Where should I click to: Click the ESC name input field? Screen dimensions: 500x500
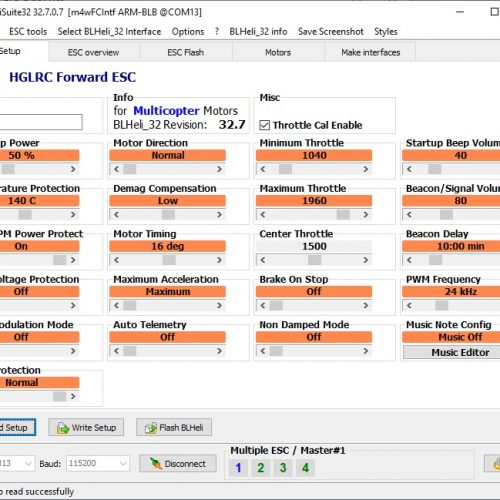(x=41, y=122)
